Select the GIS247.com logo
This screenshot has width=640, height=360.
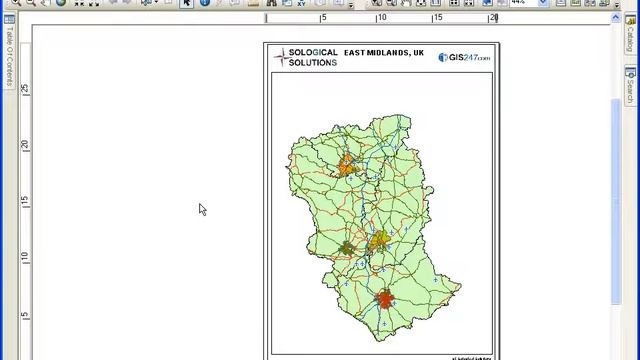click(x=464, y=58)
